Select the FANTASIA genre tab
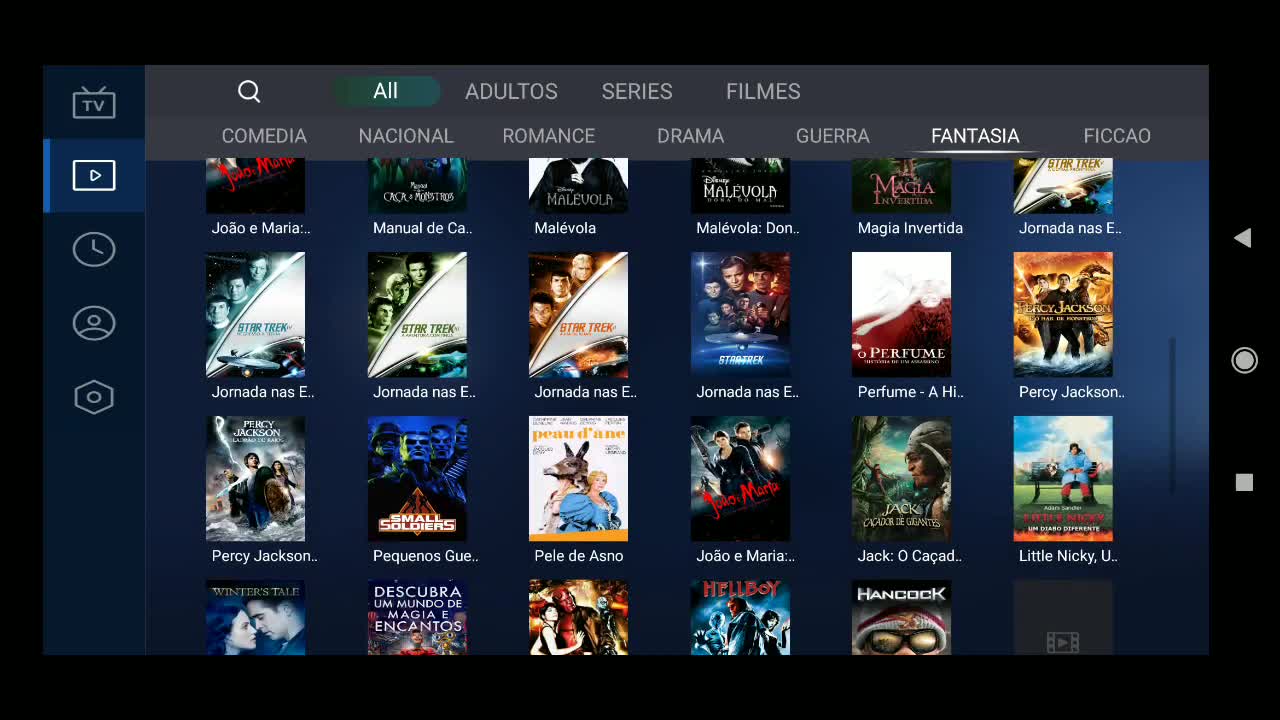 (975, 136)
